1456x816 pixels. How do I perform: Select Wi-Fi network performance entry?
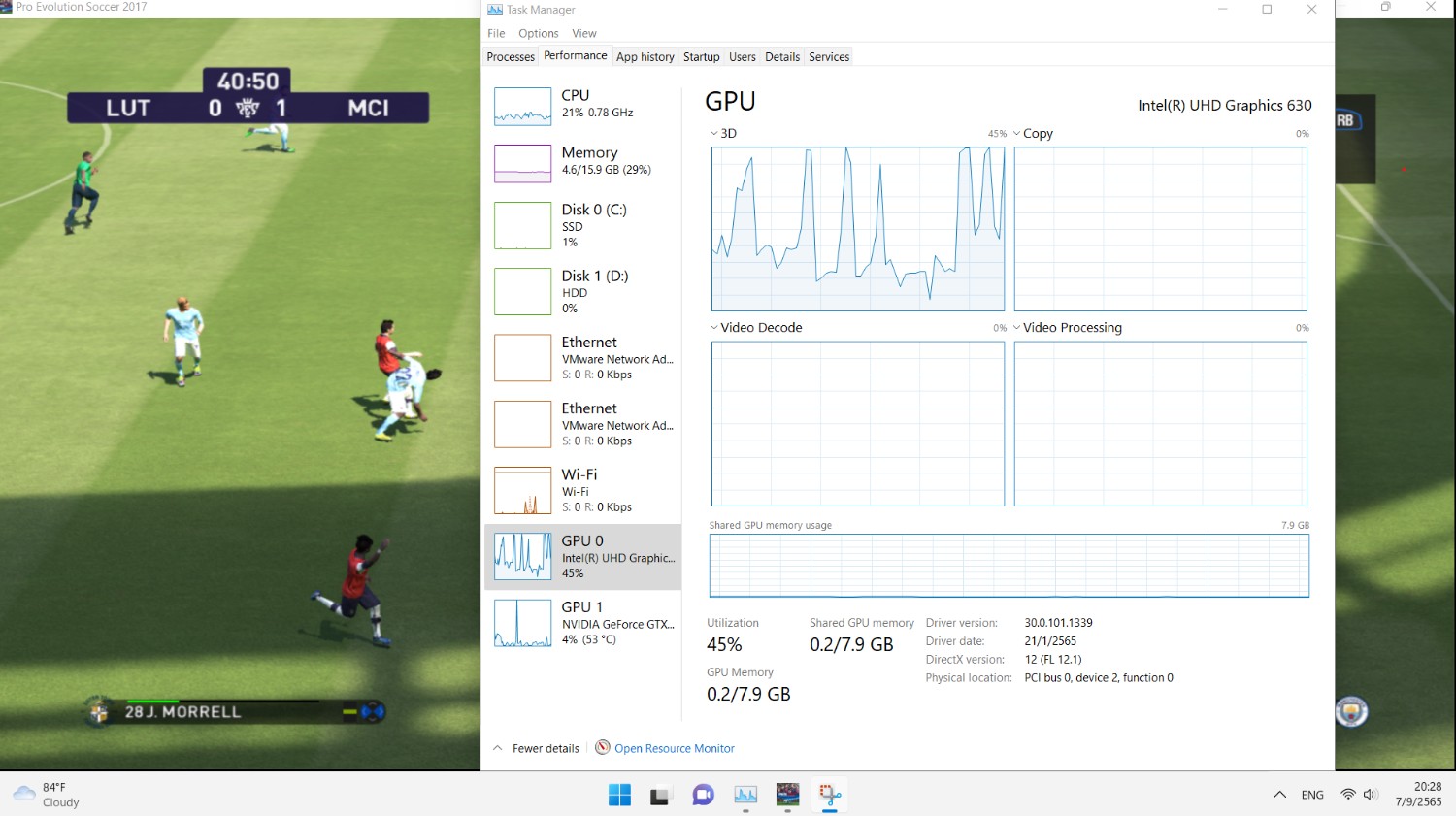[x=582, y=490]
